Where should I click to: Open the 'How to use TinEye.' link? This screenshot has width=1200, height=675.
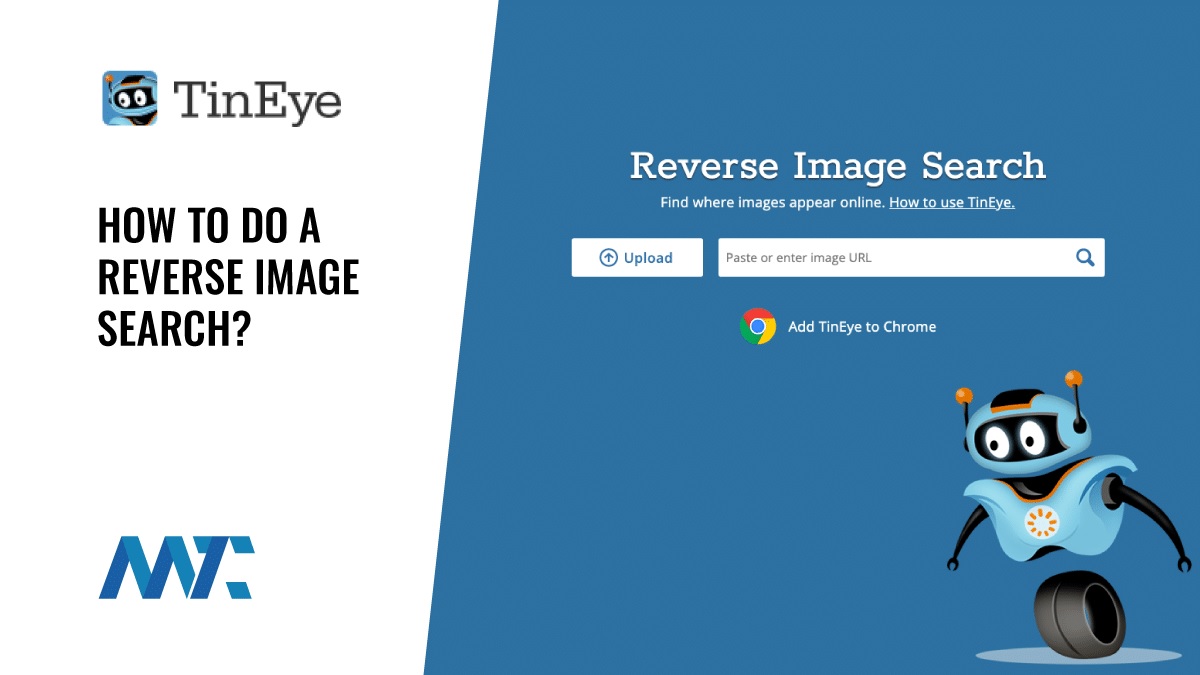(951, 202)
